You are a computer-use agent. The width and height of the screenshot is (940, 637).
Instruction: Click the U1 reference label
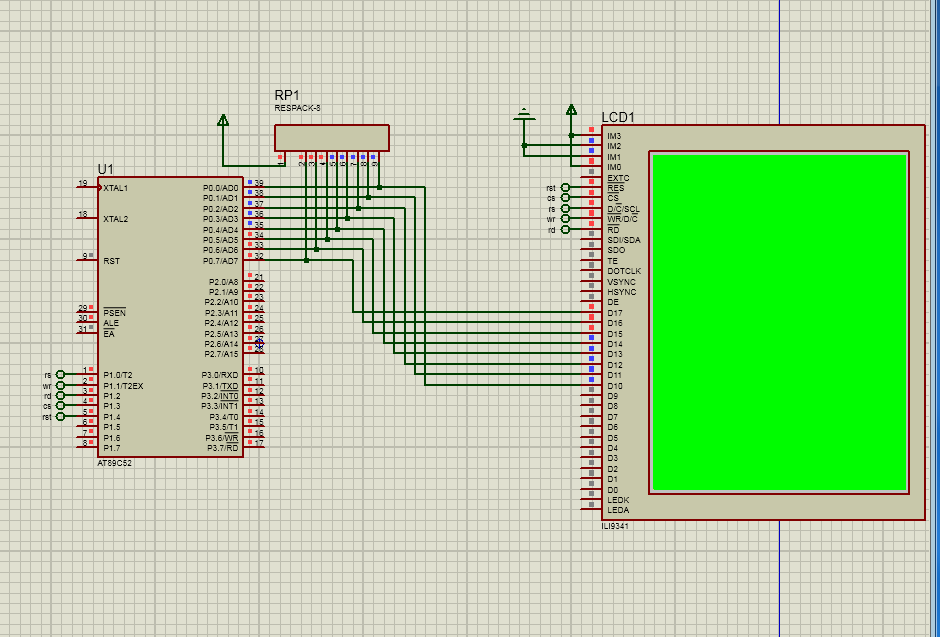[x=106, y=169]
